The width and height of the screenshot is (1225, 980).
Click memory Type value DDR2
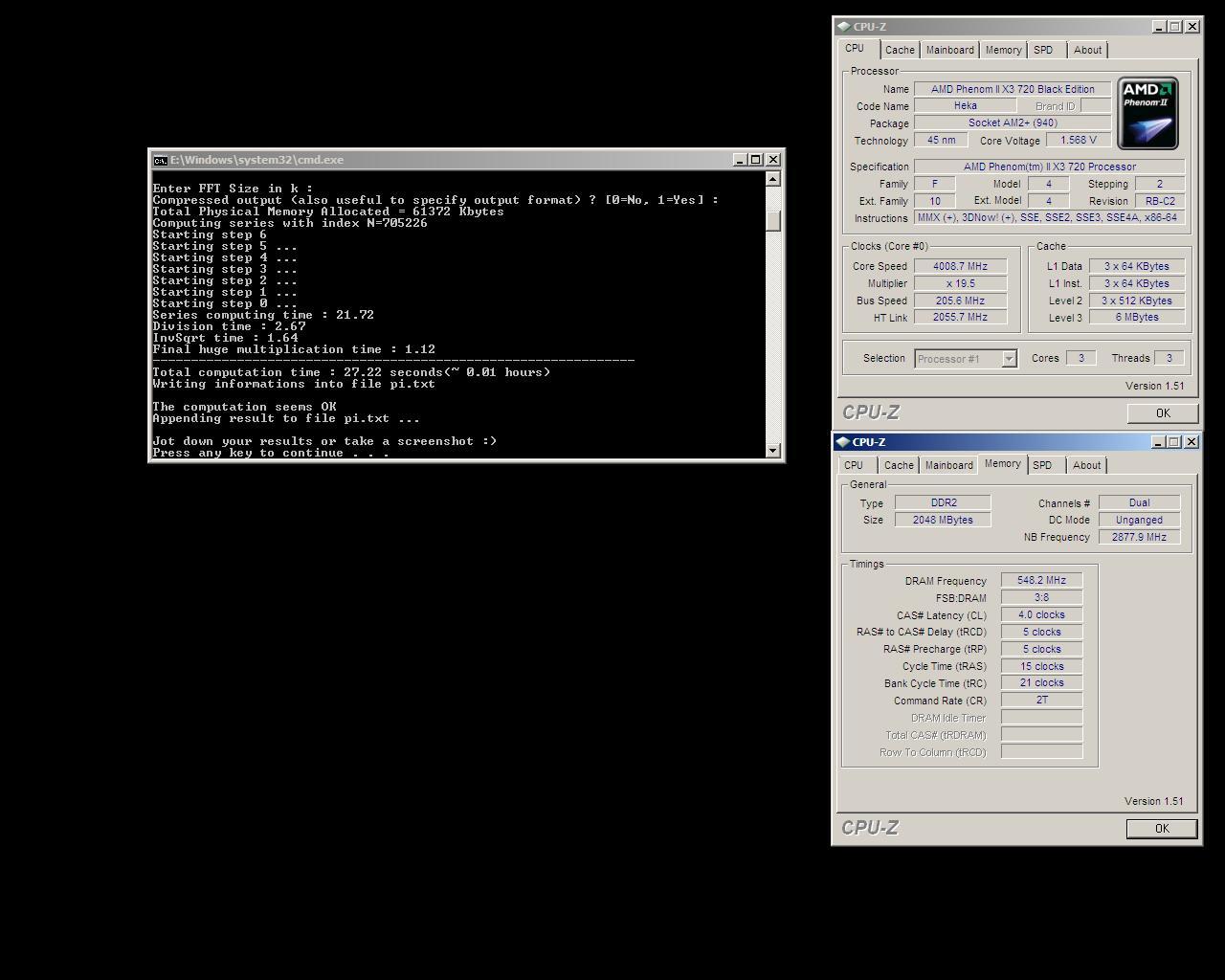tap(943, 502)
